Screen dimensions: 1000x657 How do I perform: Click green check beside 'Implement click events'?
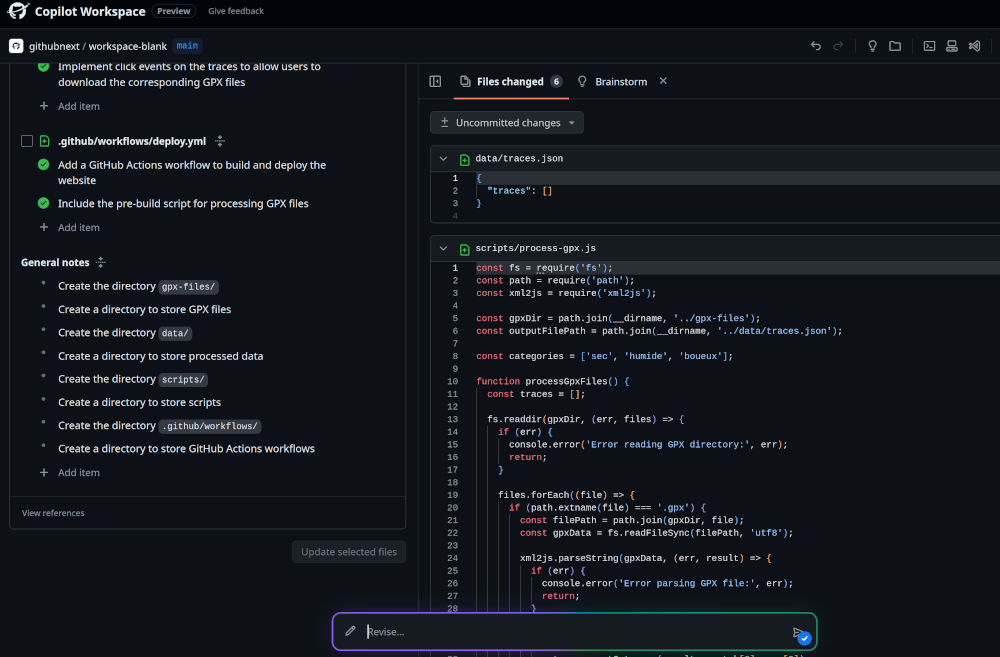coord(43,66)
